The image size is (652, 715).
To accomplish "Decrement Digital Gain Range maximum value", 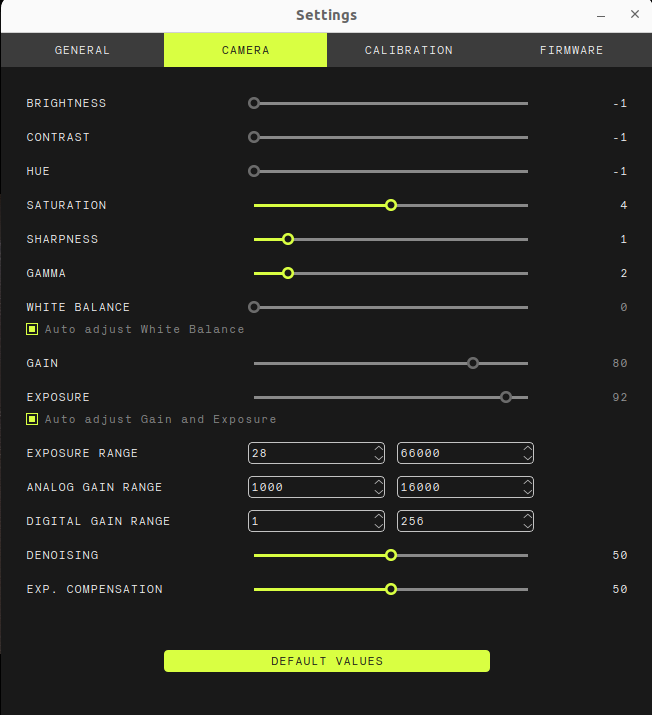I will 527,526.
